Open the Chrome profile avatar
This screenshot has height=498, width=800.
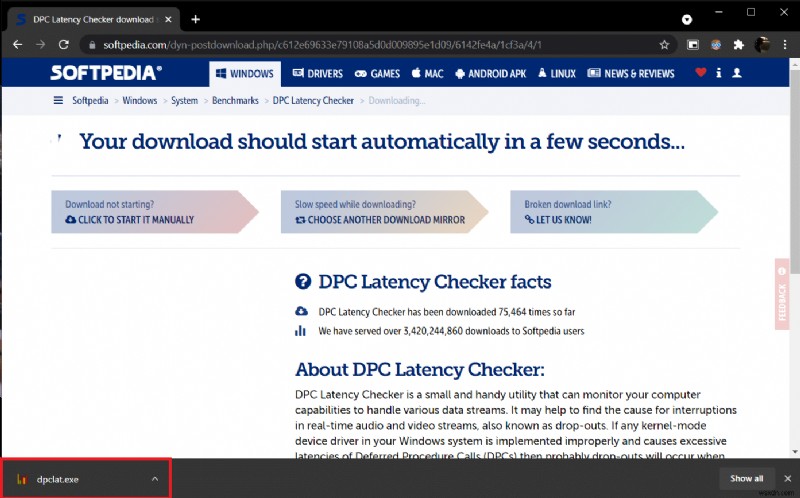coord(762,45)
